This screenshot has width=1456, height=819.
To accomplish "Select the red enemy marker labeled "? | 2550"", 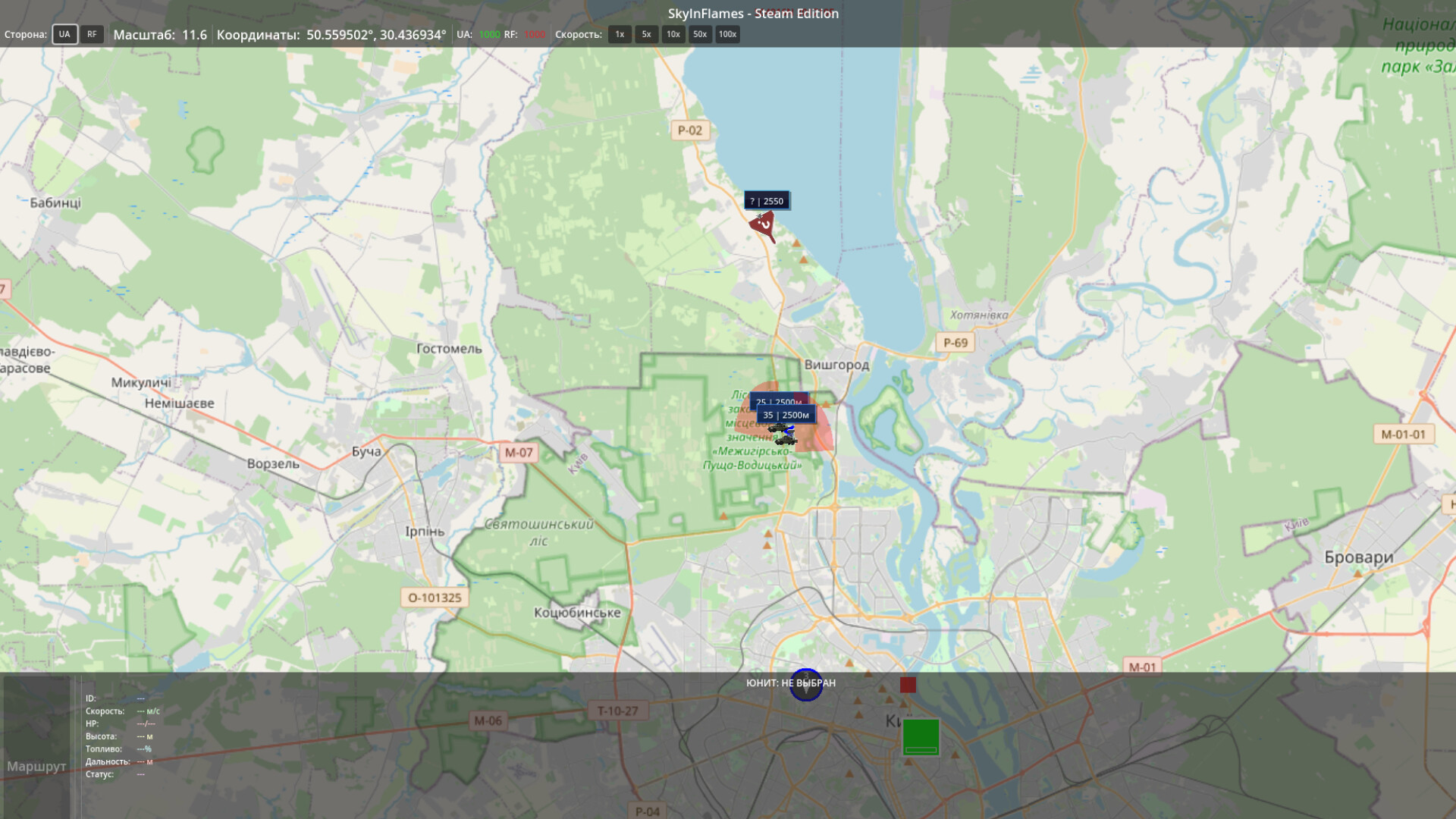I will [x=764, y=224].
